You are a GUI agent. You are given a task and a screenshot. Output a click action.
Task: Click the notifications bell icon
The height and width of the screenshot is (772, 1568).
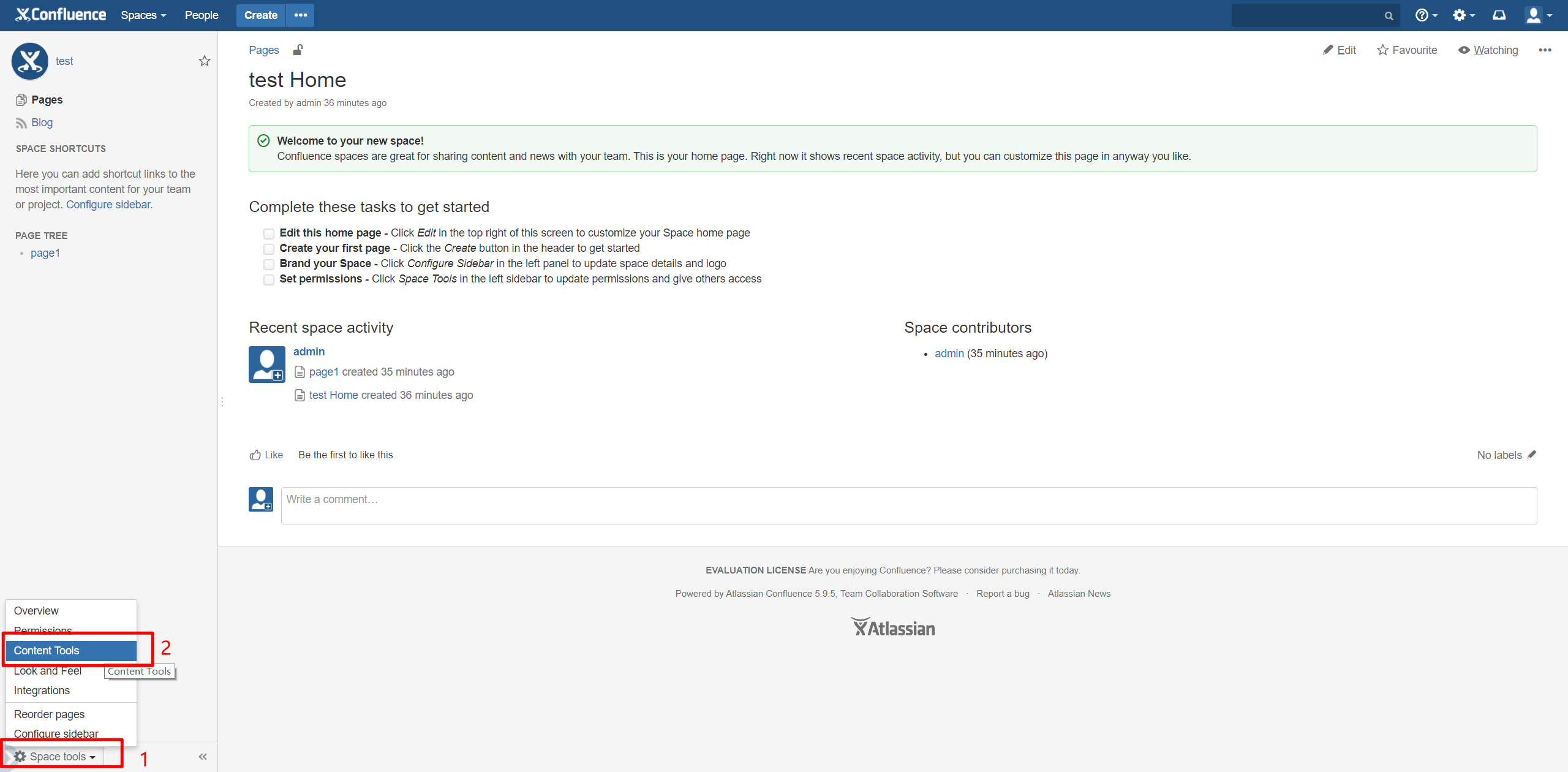1499,15
